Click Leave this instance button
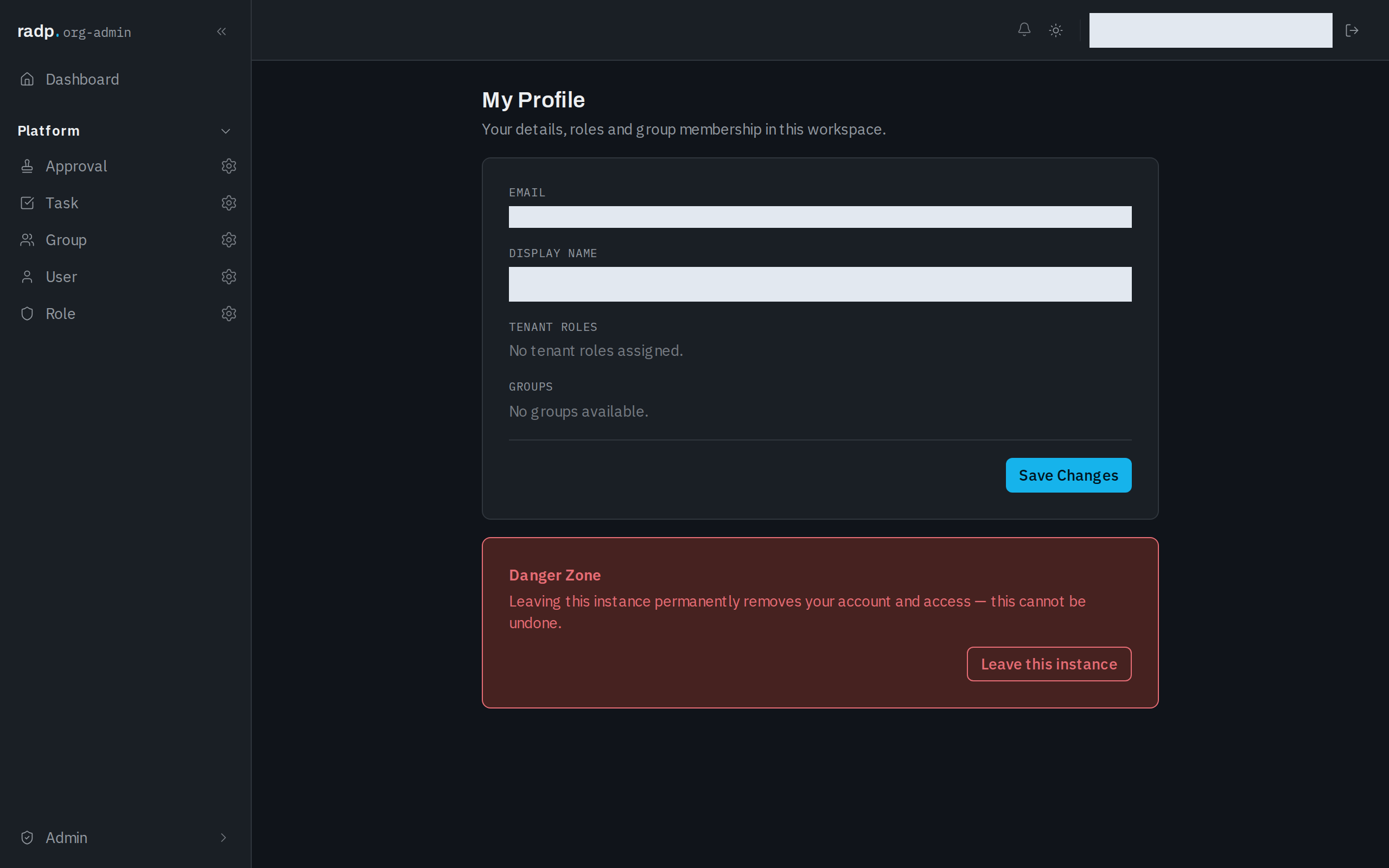Image resolution: width=1389 pixels, height=868 pixels. pos(1049,664)
